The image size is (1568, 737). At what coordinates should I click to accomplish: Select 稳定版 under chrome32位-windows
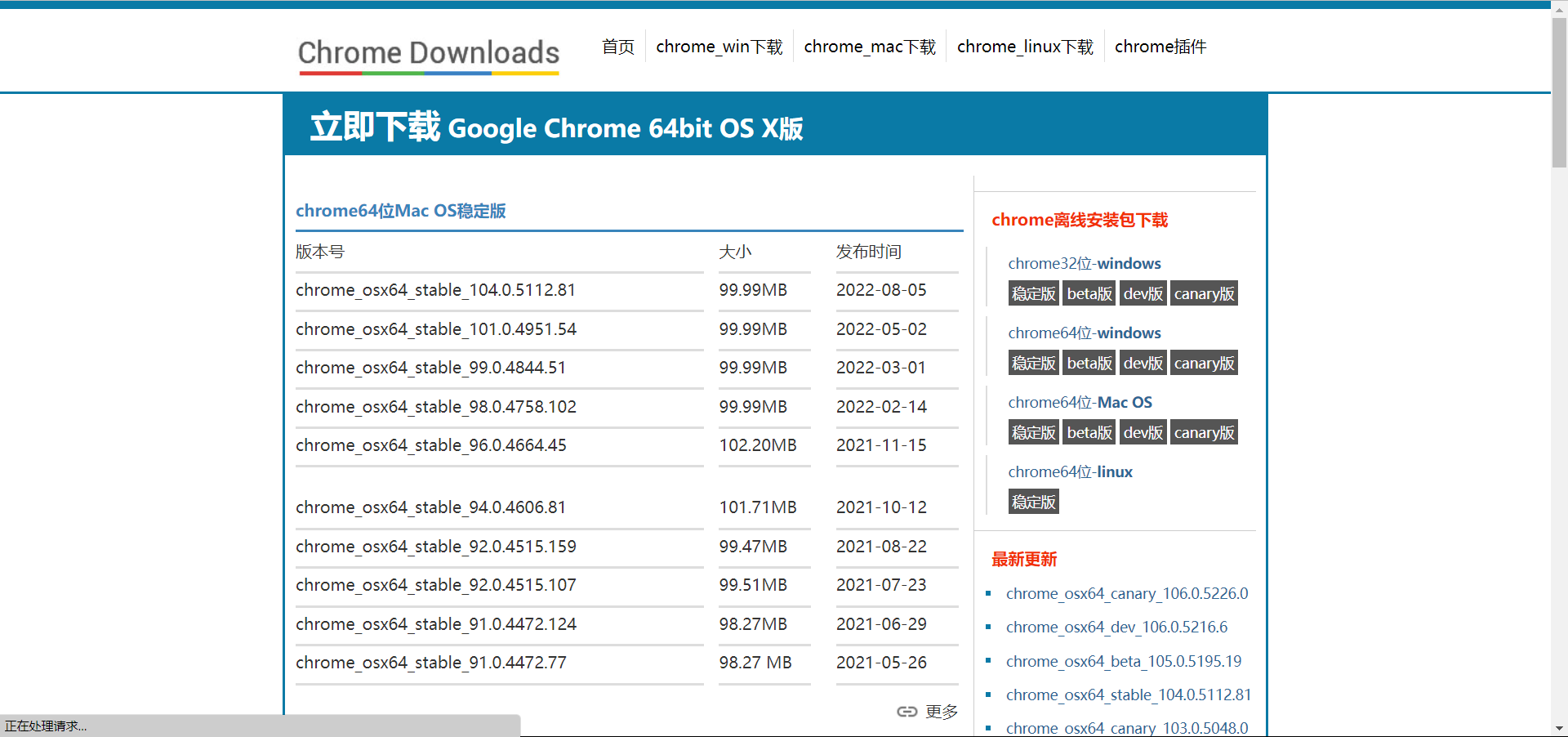pyautogui.click(x=1034, y=293)
